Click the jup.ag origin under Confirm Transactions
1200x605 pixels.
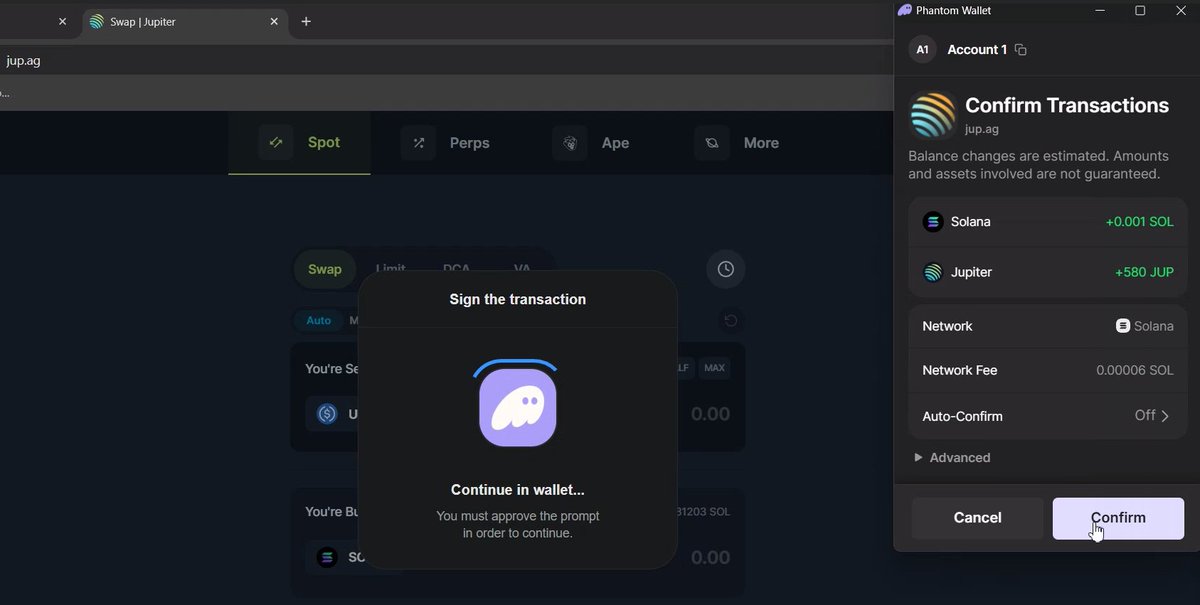[x=982, y=129]
